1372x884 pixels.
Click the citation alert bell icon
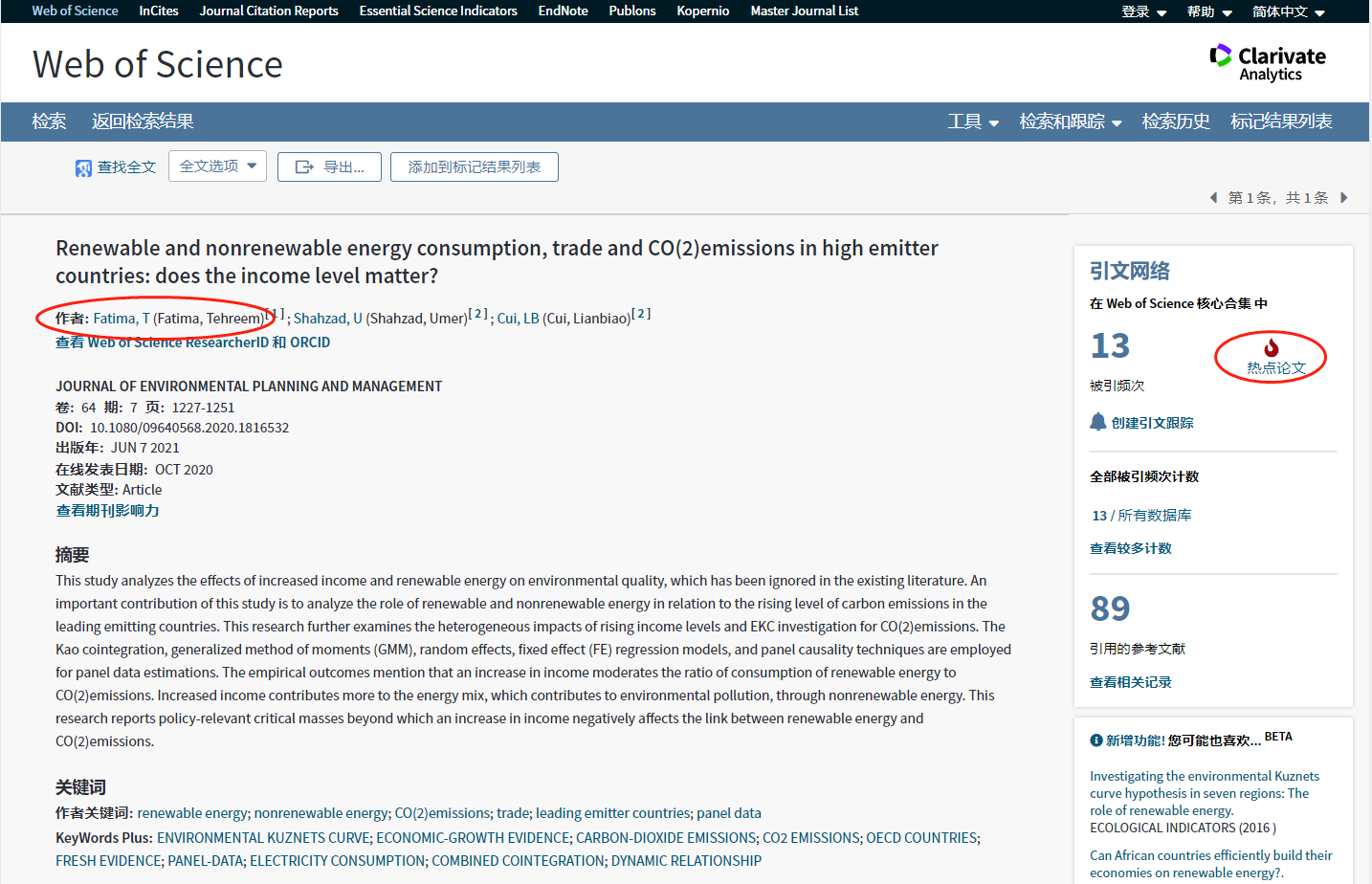[1097, 422]
